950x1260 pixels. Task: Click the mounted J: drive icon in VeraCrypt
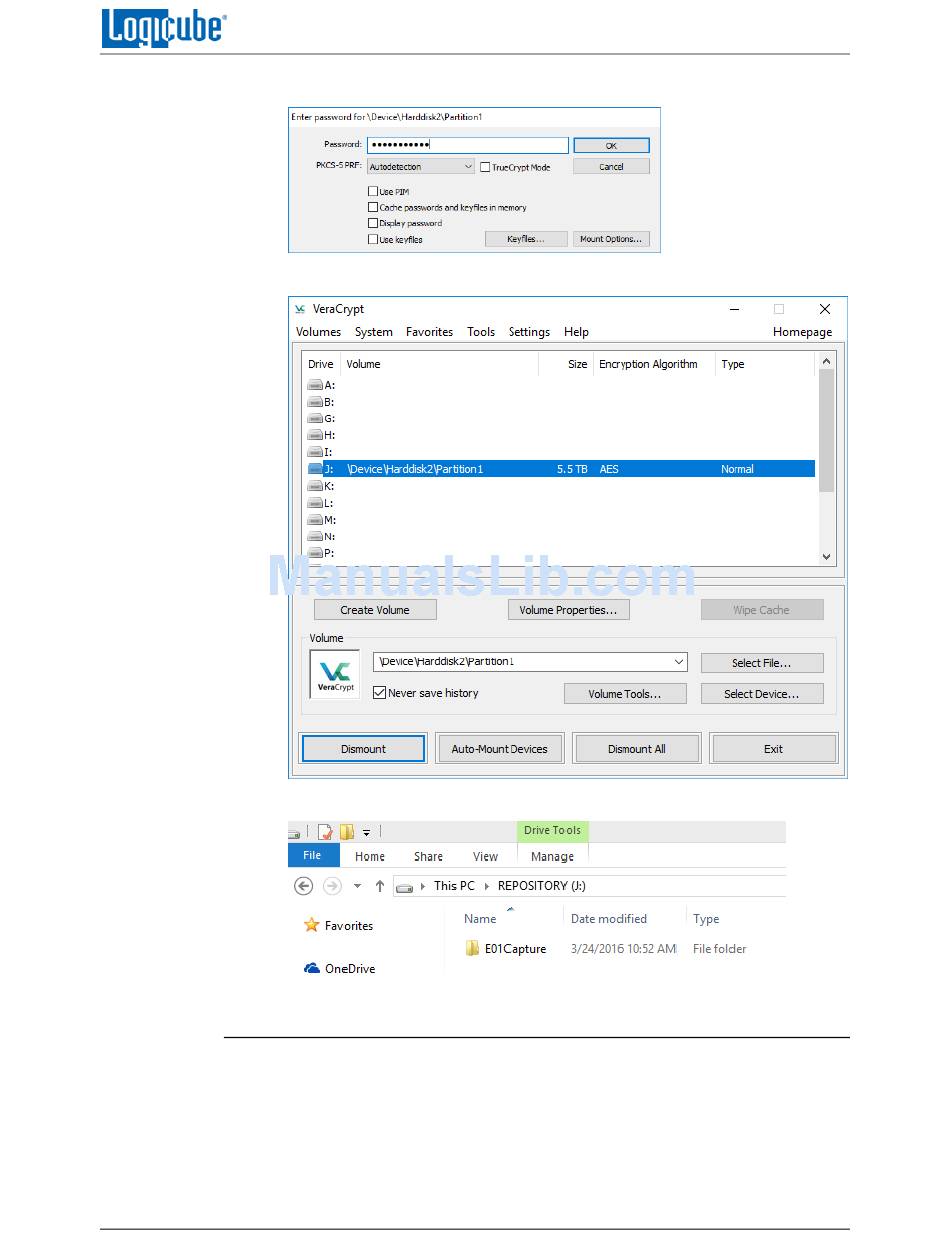click(x=315, y=469)
